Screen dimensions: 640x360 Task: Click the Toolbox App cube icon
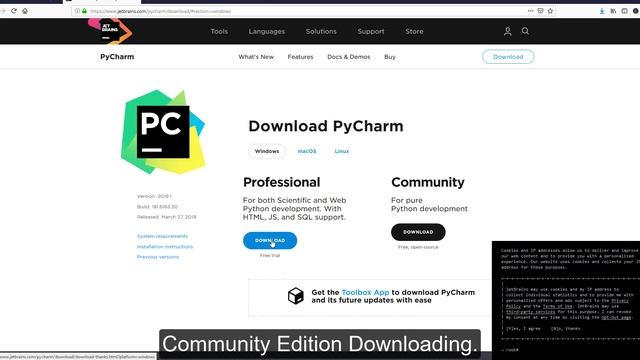click(296, 296)
